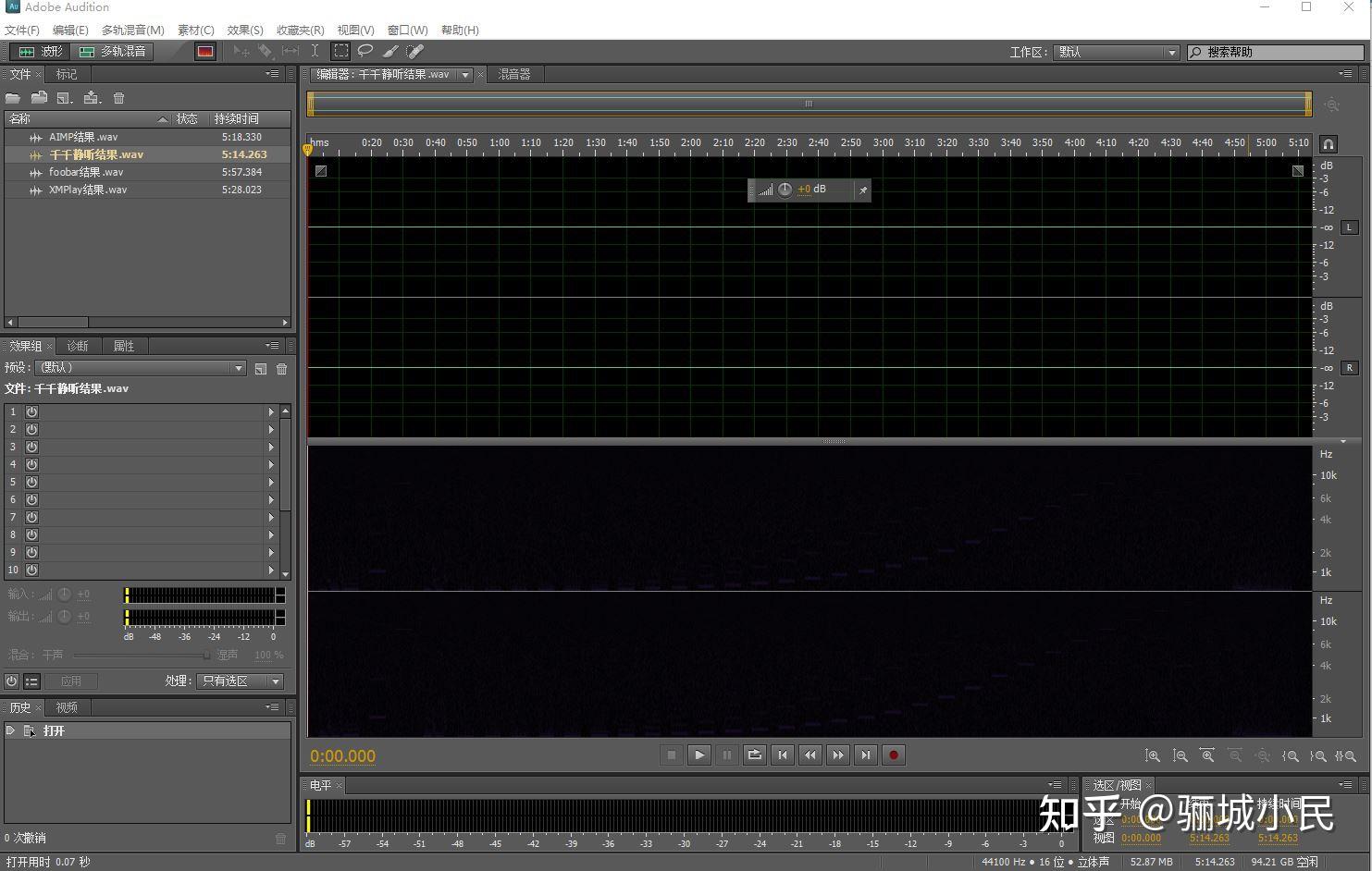Click Zoom Out amplitude icon

pyautogui.click(x=1180, y=755)
